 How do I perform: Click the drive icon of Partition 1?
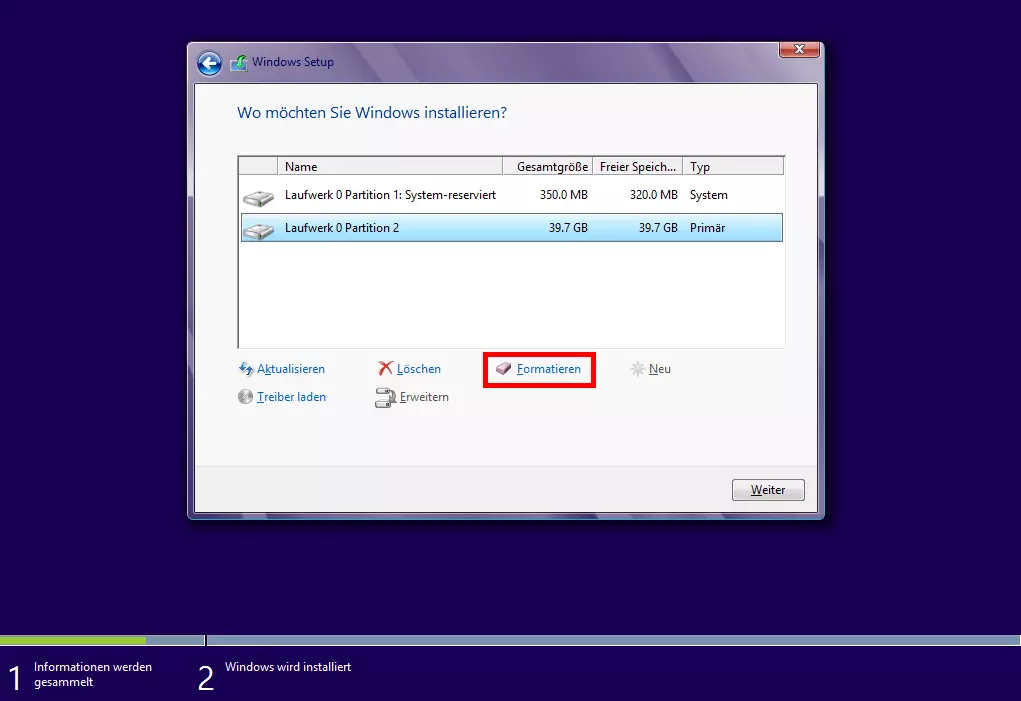coord(259,198)
